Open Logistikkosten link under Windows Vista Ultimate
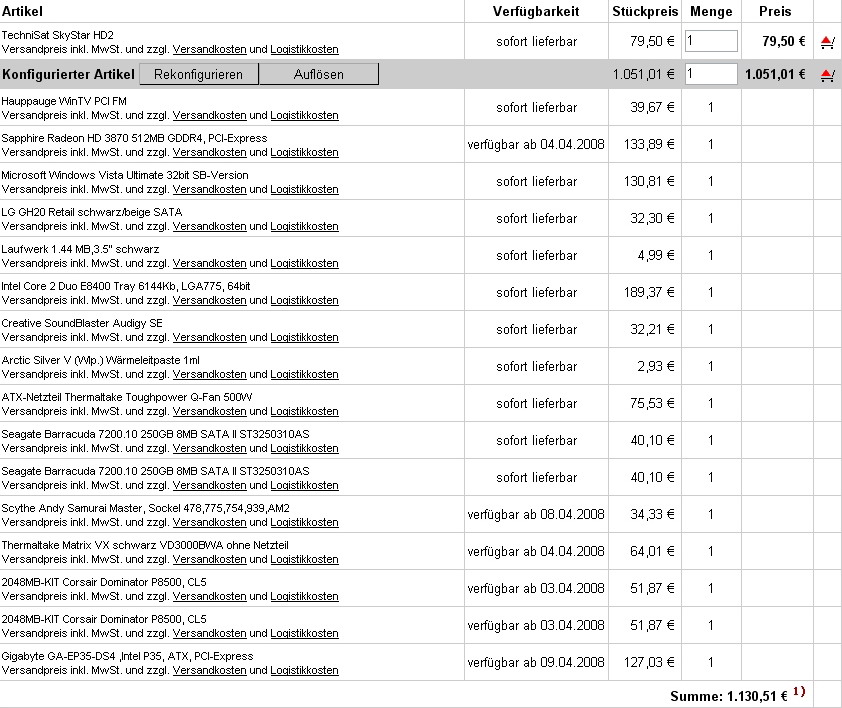The image size is (842, 708). tap(304, 190)
